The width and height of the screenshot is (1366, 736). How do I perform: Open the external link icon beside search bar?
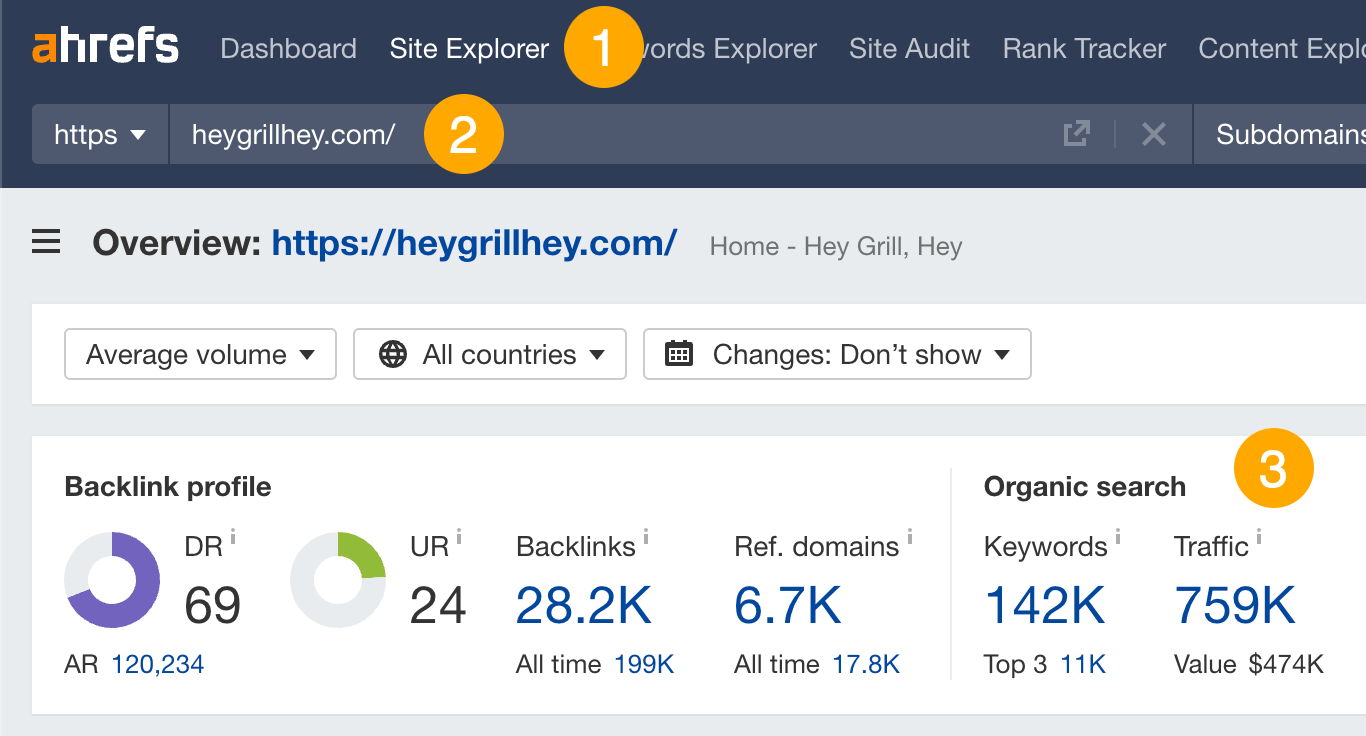pyautogui.click(x=1076, y=133)
